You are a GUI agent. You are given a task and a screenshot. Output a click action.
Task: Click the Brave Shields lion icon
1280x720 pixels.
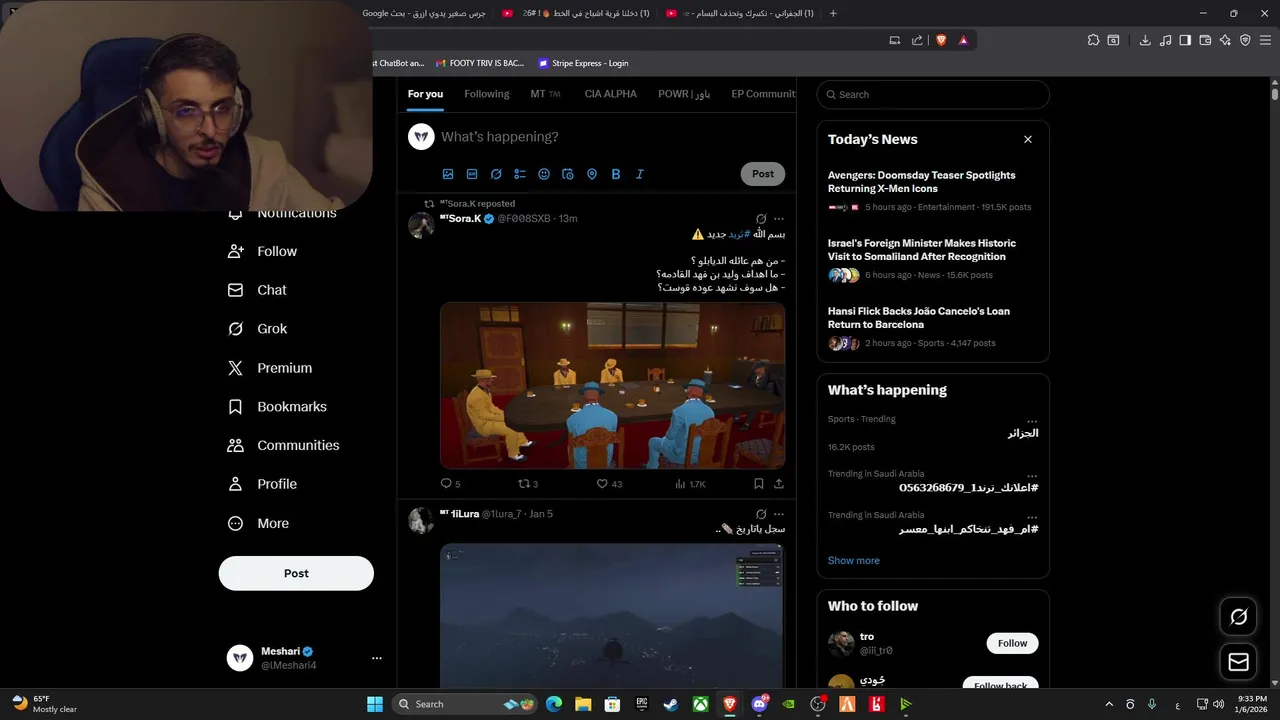pyautogui.click(x=941, y=40)
